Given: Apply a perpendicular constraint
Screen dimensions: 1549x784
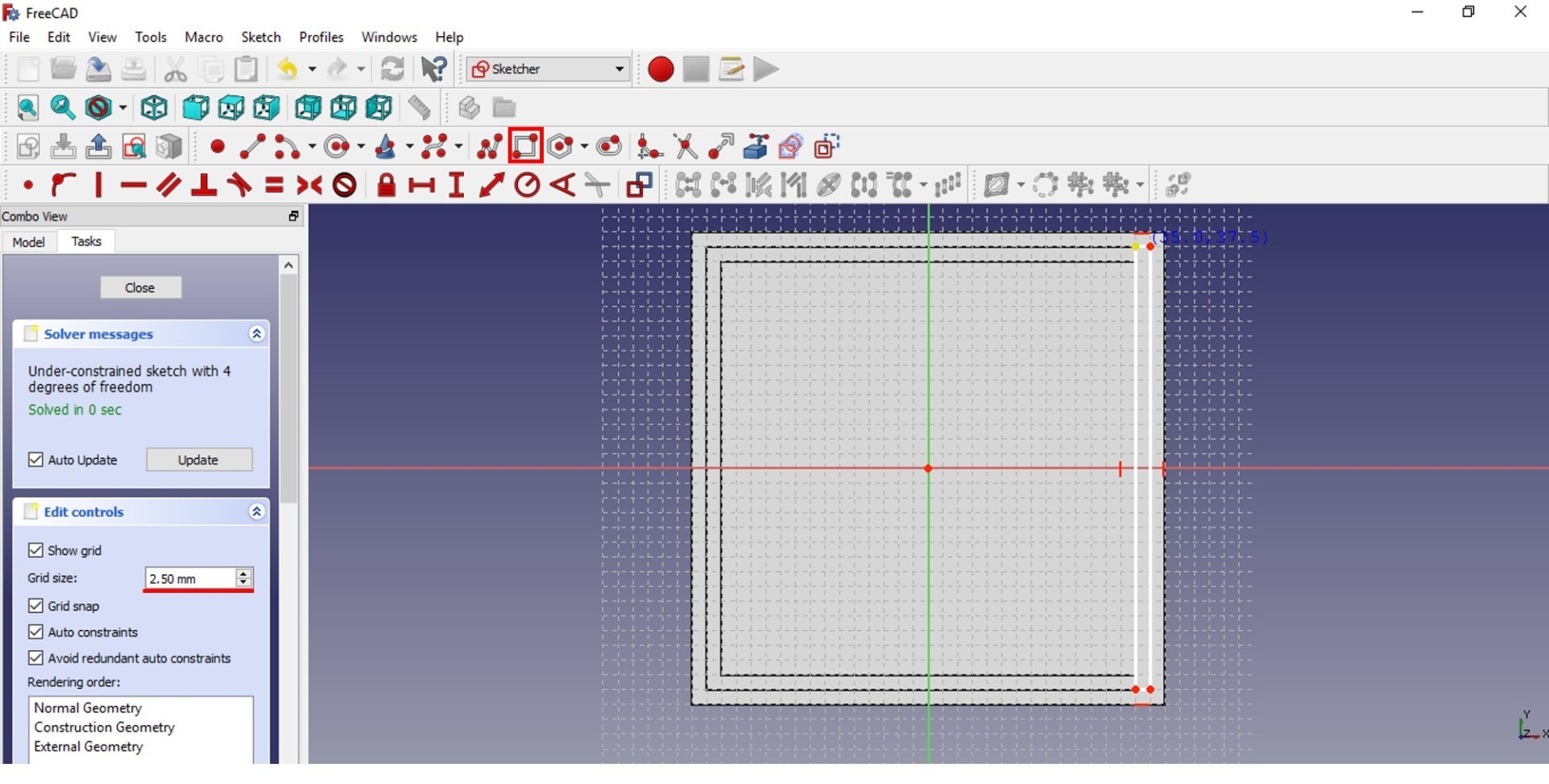Looking at the screenshot, I should tap(204, 185).
